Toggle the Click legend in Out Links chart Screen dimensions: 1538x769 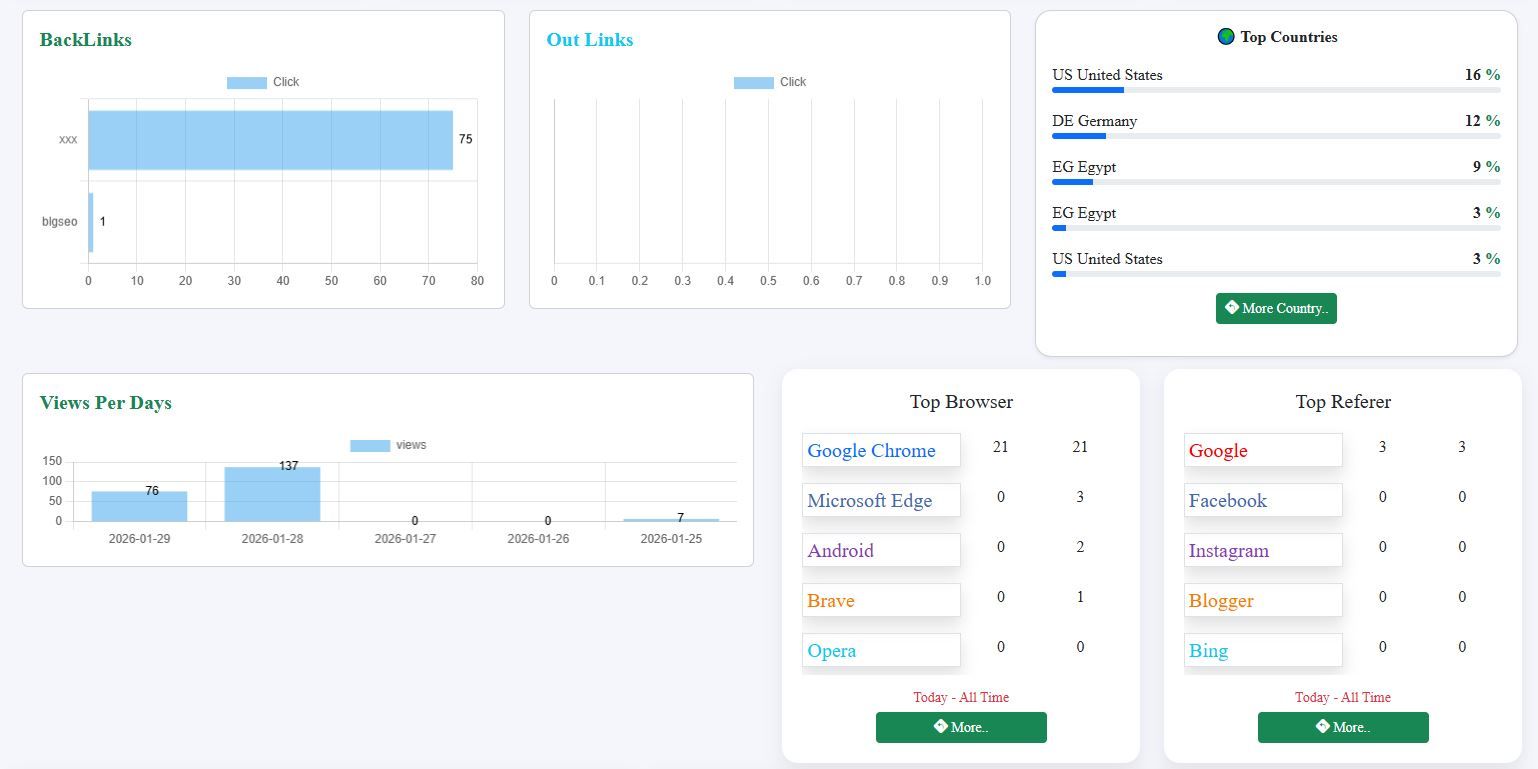pyautogui.click(x=770, y=82)
